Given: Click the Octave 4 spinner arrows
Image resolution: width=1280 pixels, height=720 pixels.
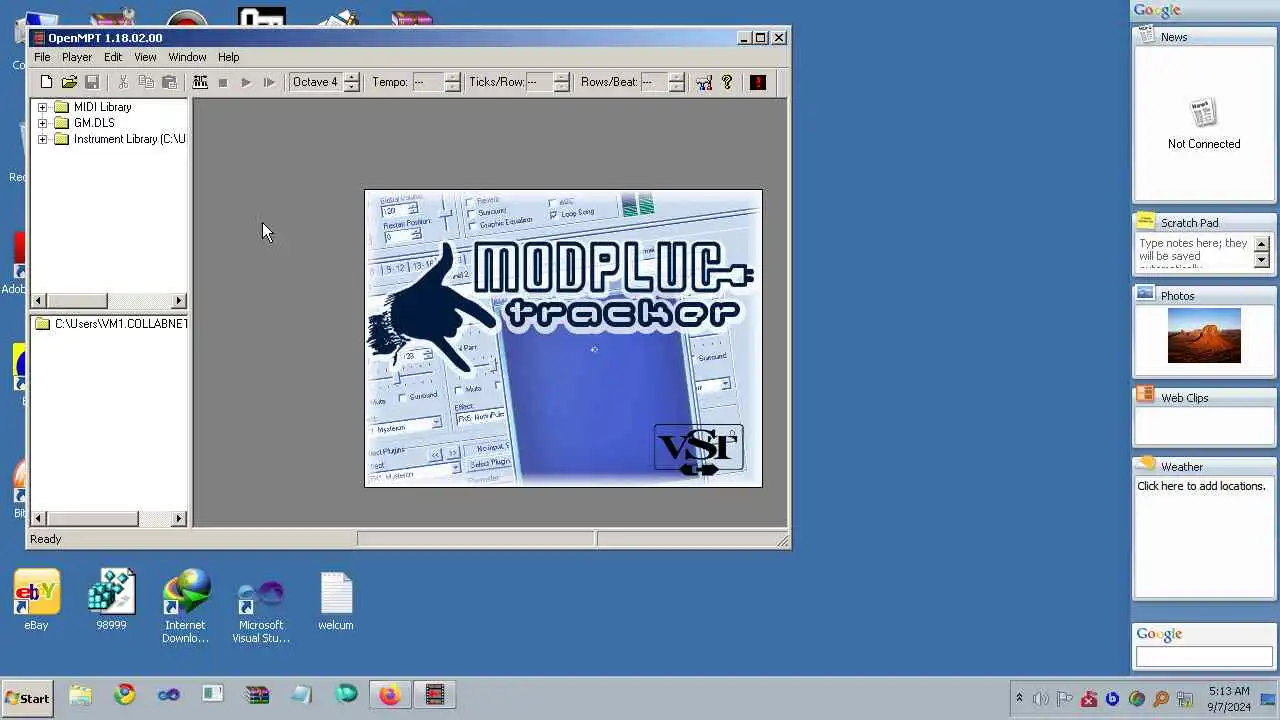Looking at the screenshot, I should point(351,82).
